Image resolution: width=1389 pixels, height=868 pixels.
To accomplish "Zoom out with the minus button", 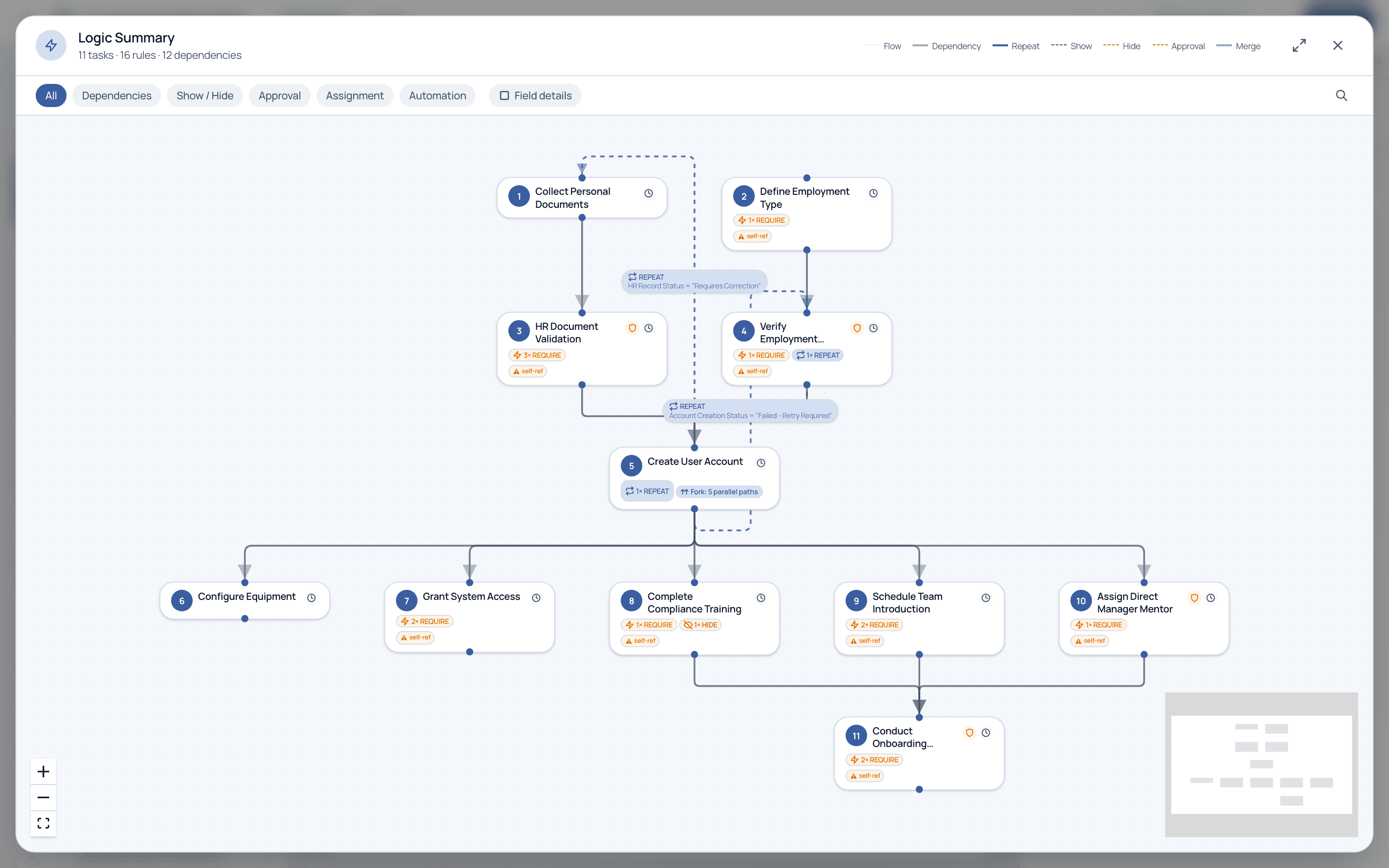I will tap(43, 798).
